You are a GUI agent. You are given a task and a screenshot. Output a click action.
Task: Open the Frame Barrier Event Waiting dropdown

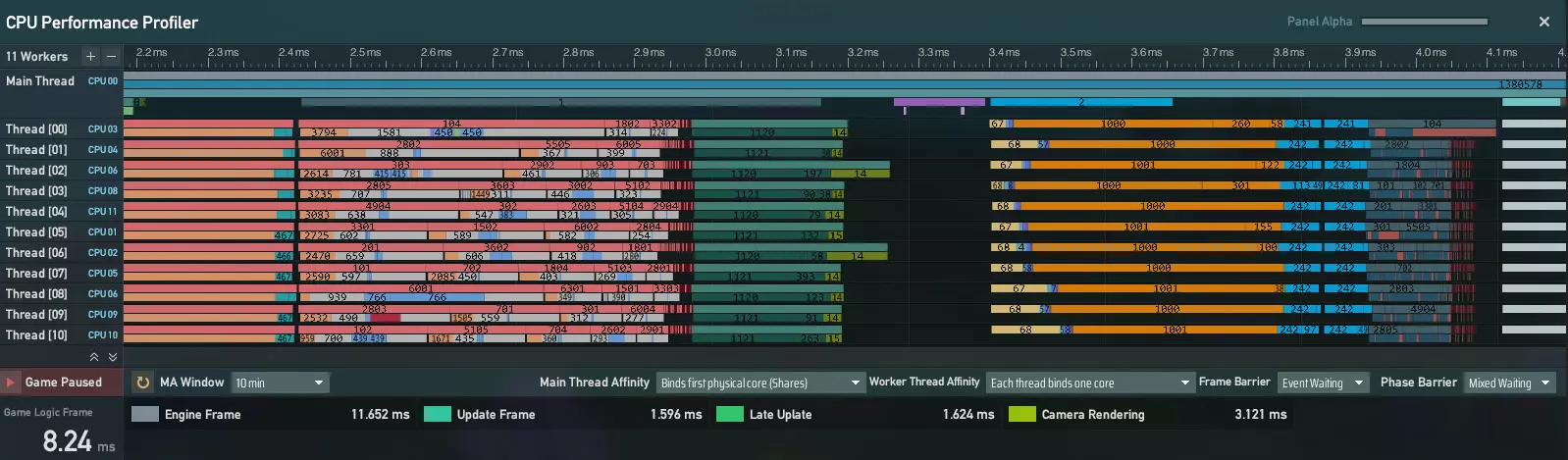pos(1323,383)
